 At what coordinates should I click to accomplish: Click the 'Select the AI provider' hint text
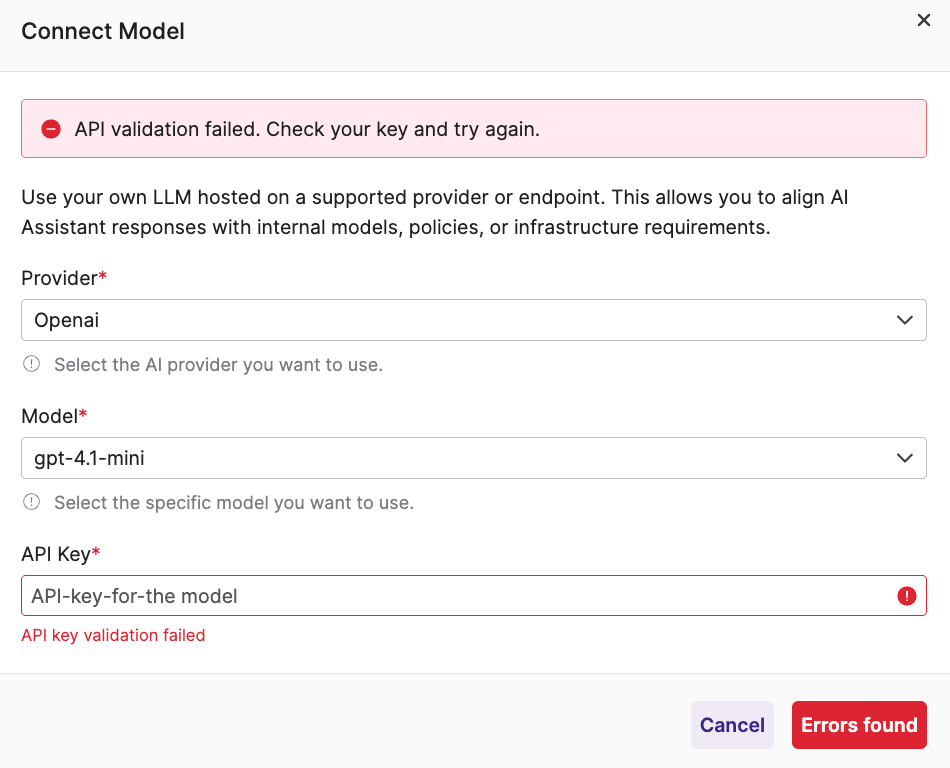tap(218, 365)
